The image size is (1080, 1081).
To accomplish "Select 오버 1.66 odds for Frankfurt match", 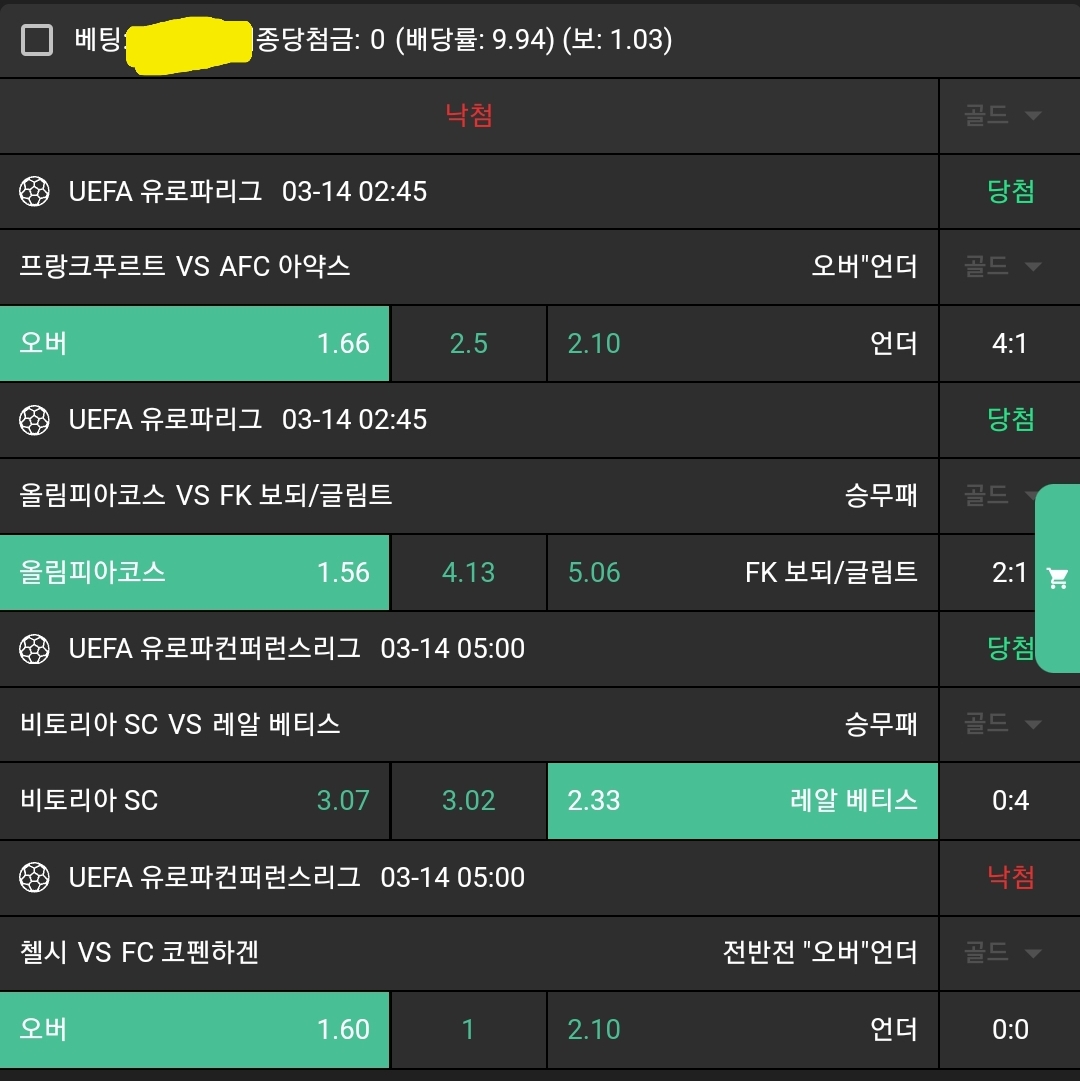I will (x=195, y=343).
